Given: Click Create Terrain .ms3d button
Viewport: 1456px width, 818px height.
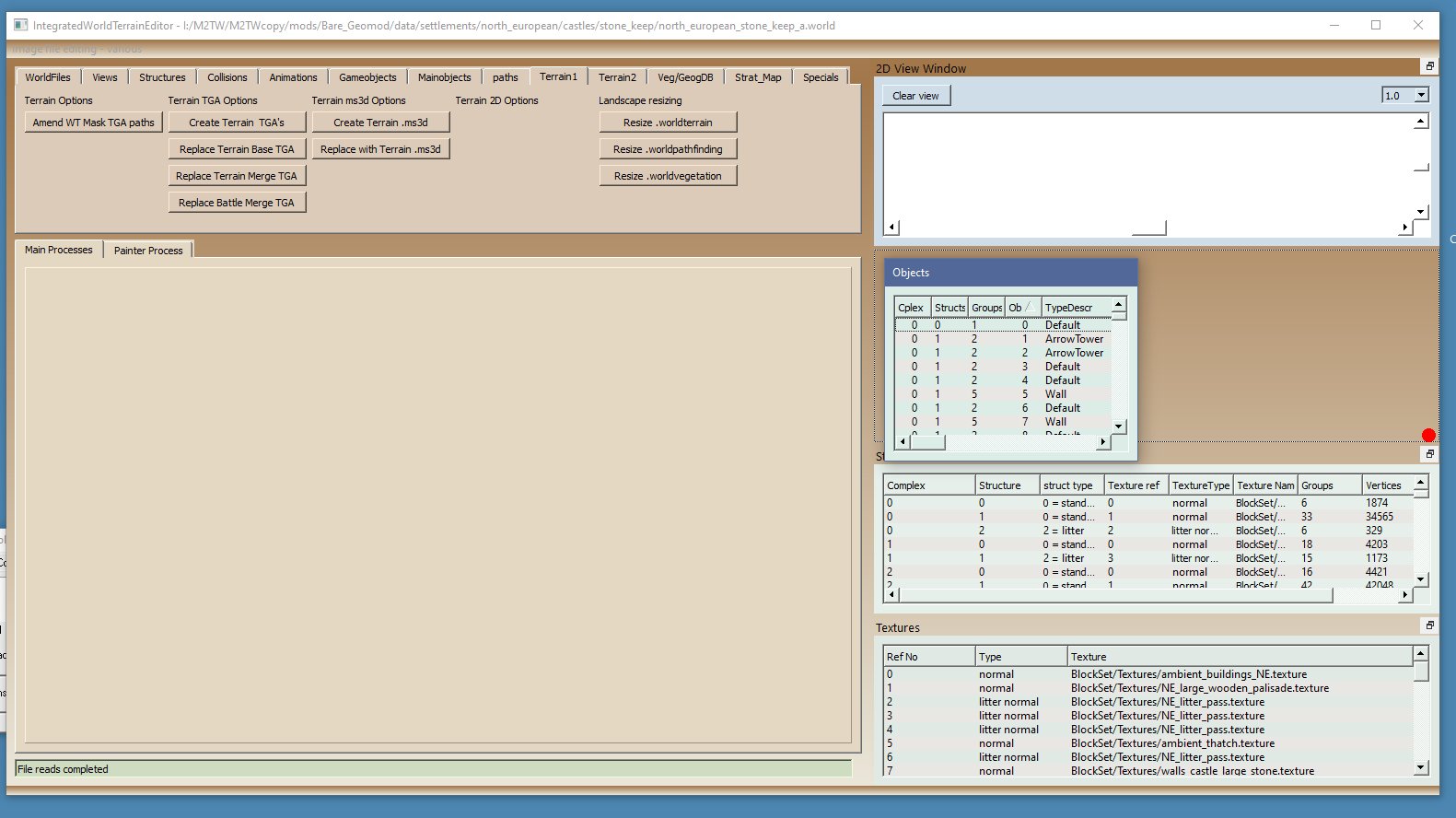Looking at the screenshot, I should [380, 123].
